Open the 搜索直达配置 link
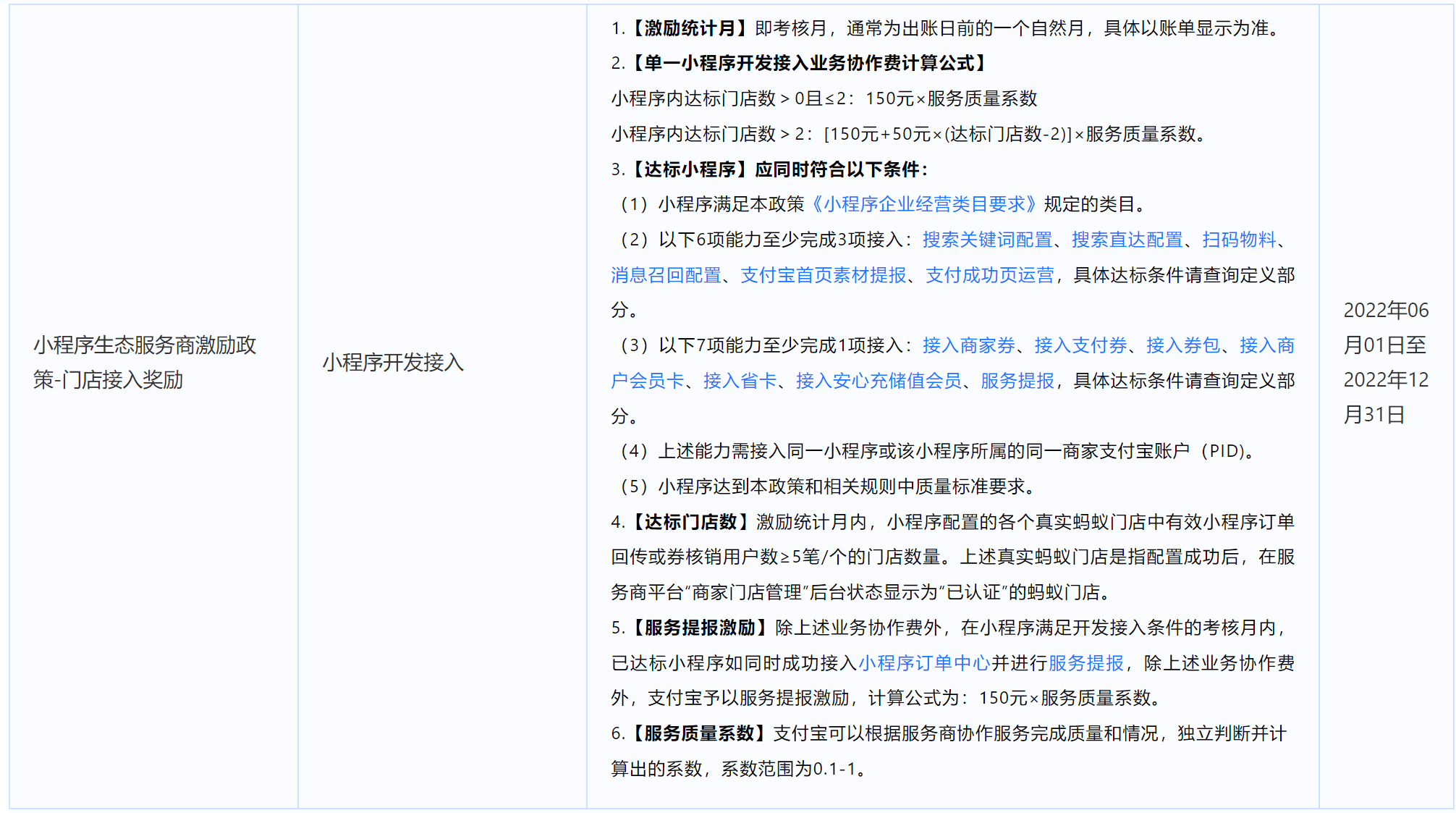Viewport: 1456px width, 813px height. pos(1127,240)
